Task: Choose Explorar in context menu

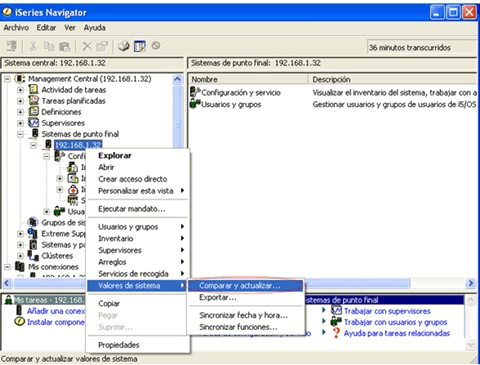Action: tap(137, 155)
